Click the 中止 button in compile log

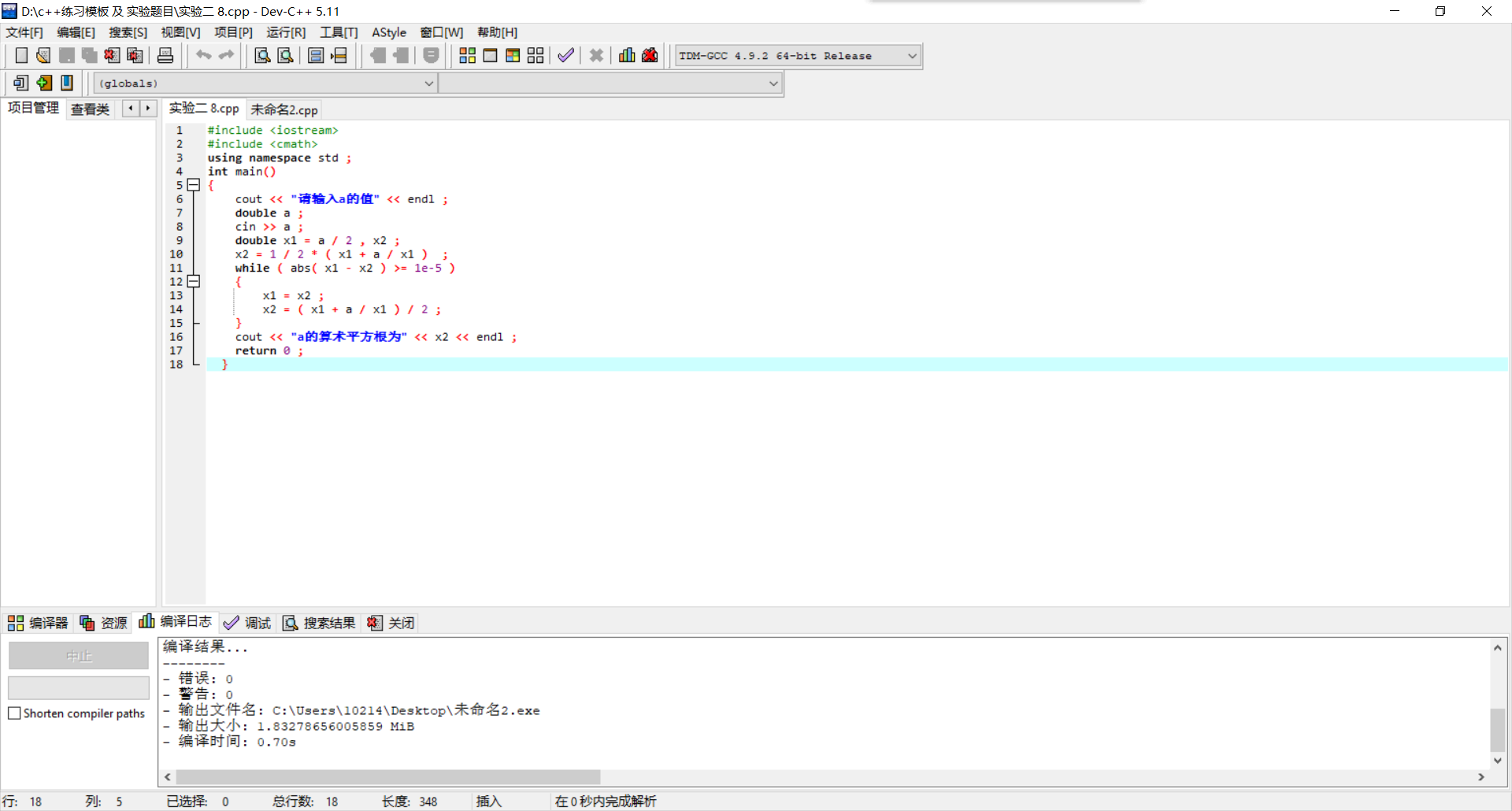point(79,656)
